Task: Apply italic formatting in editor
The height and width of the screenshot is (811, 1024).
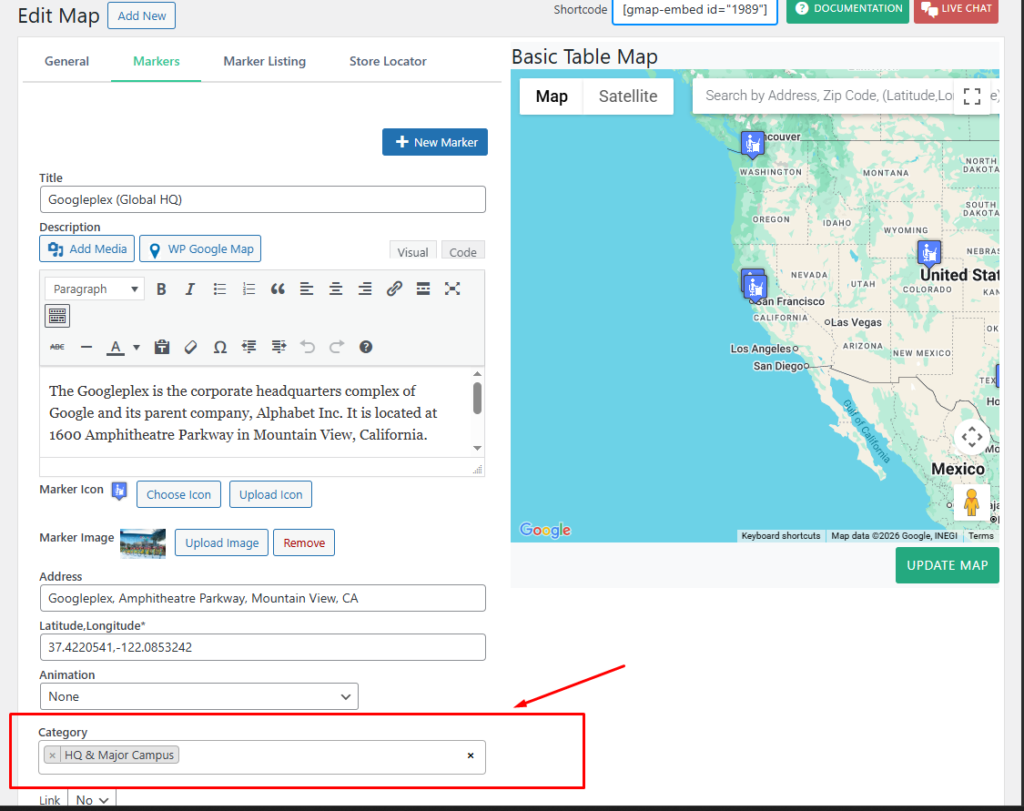Action: point(190,289)
